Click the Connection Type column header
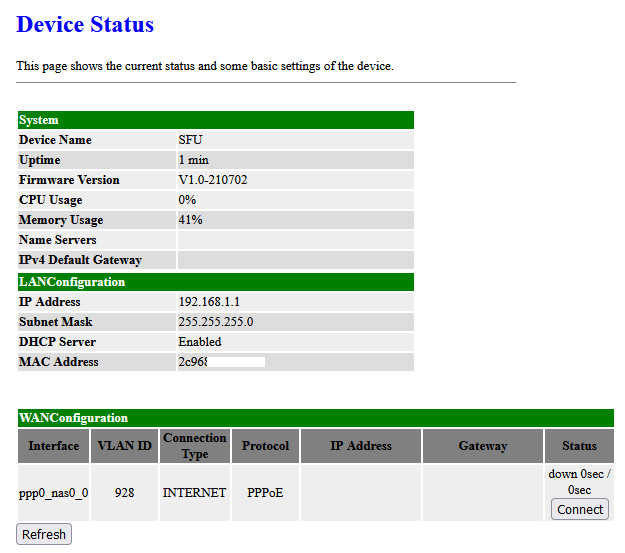Screen dimensions: 625x553 (195, 446)
